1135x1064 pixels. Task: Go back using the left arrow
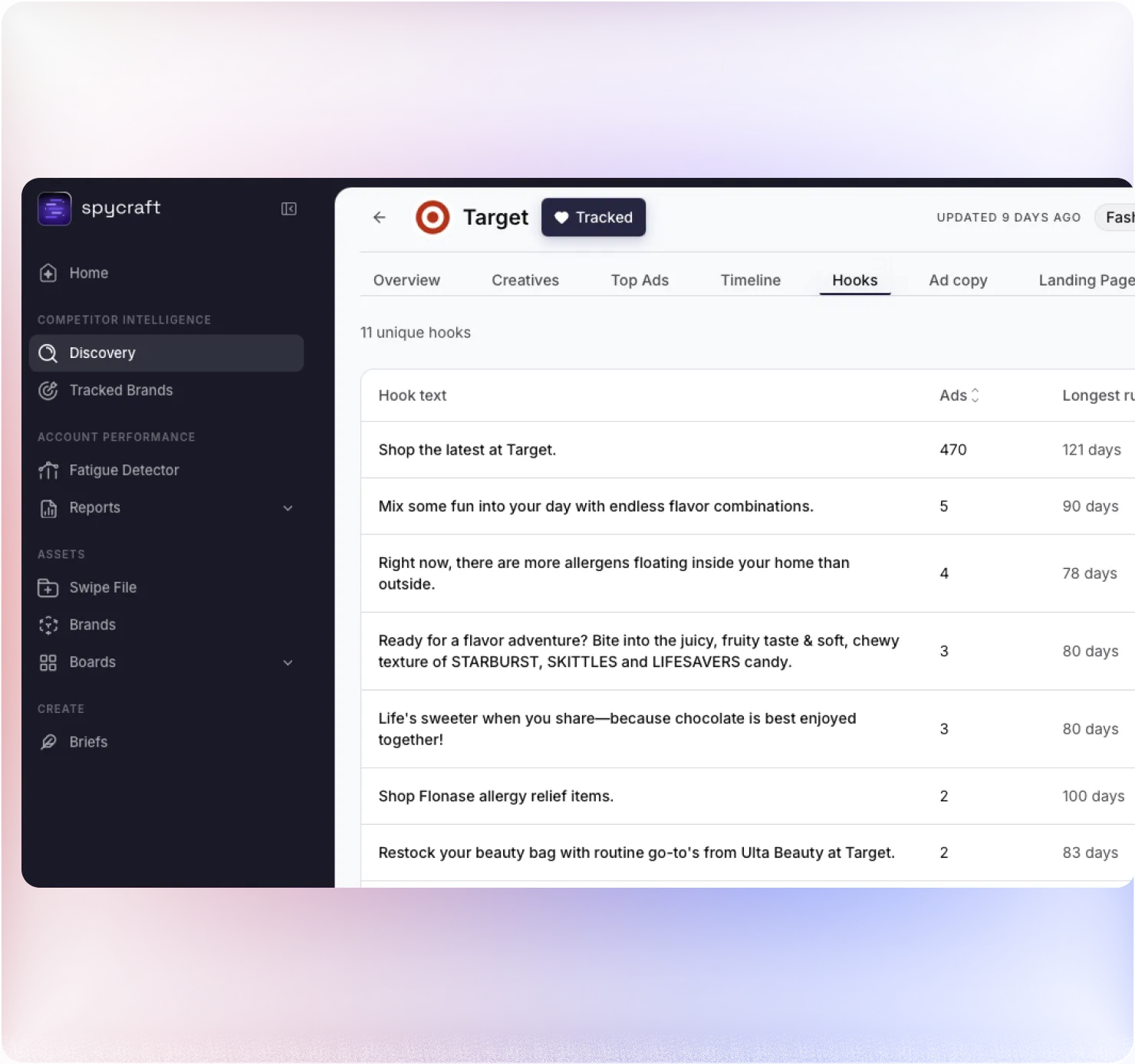(x=380, y=218)
